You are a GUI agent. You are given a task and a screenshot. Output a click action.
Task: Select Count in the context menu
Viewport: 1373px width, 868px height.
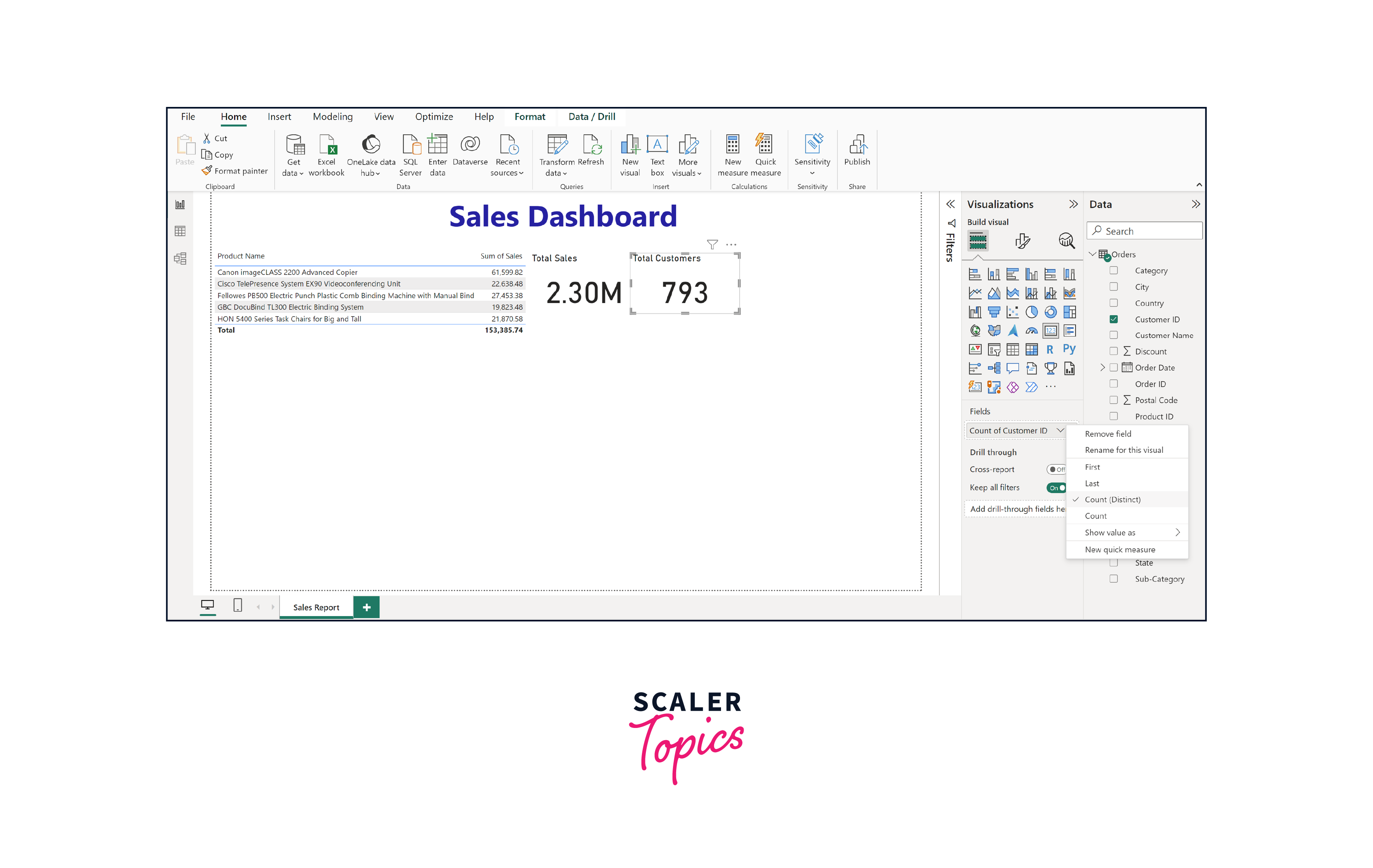pyautogui.click(x=1095, y=516)
